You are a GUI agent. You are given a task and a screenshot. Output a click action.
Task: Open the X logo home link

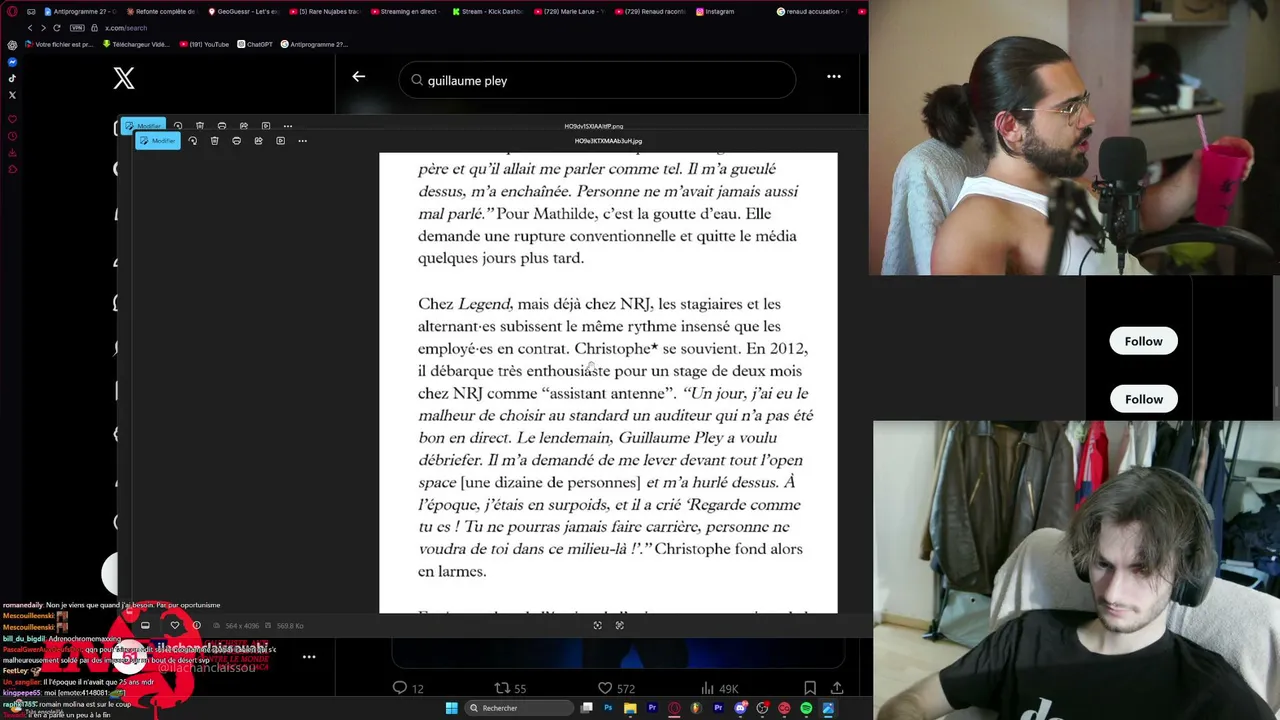(x=124, y=79)
